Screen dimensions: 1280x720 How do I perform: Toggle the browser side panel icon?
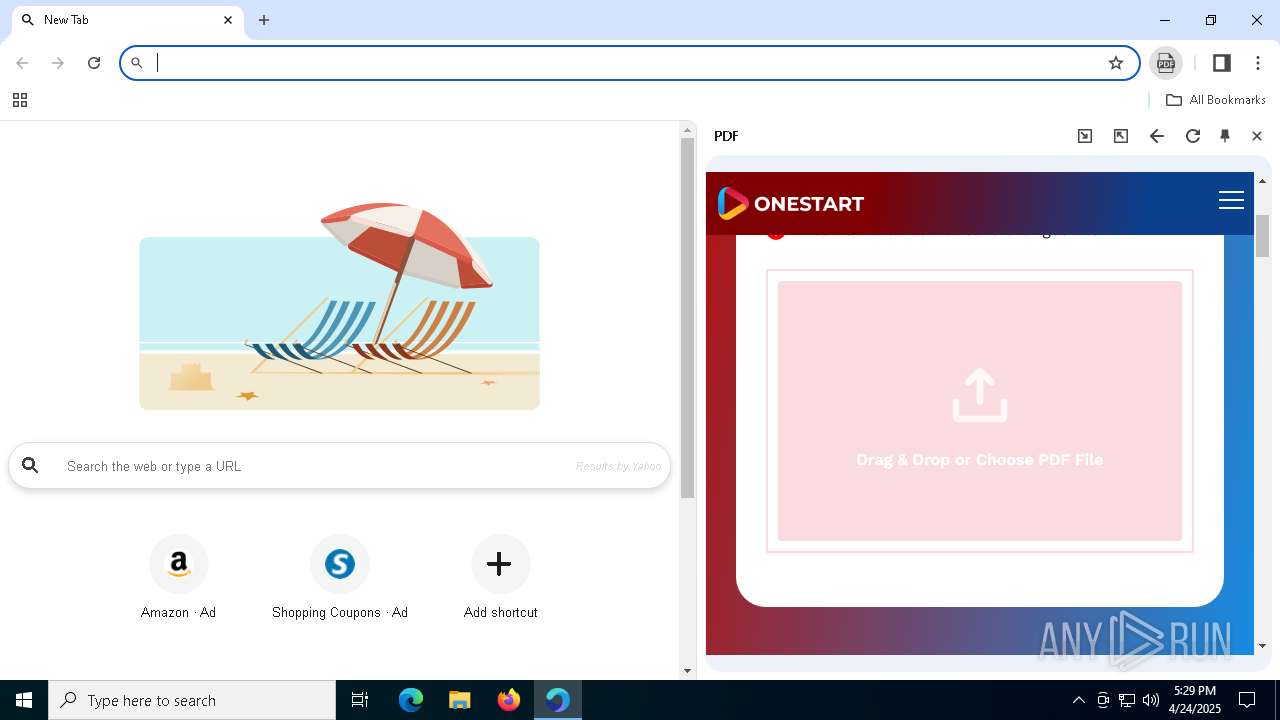click(1221, 63)
